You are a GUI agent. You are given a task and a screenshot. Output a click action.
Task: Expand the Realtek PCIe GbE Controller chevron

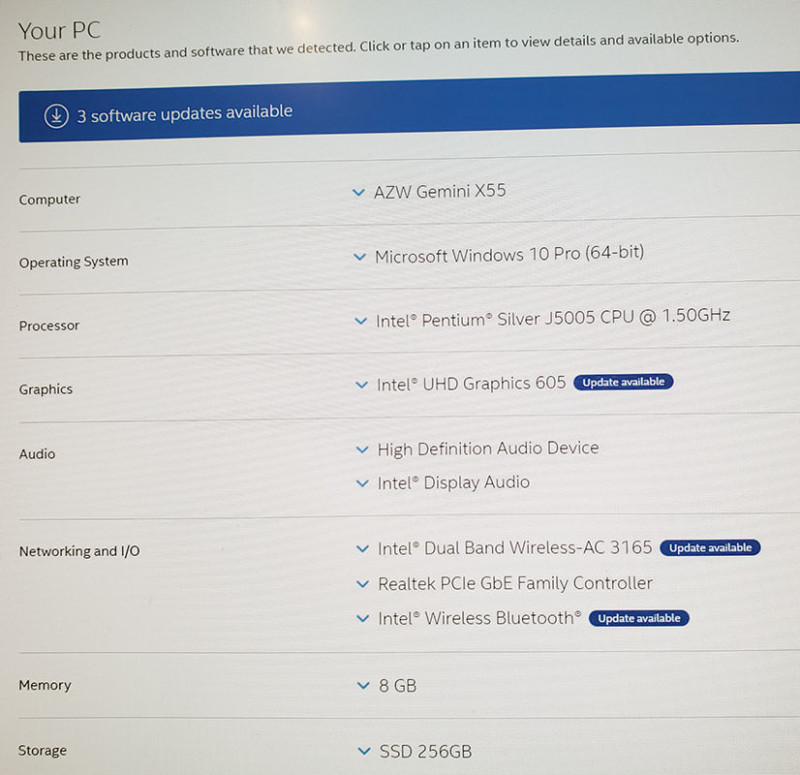point(363,584)
